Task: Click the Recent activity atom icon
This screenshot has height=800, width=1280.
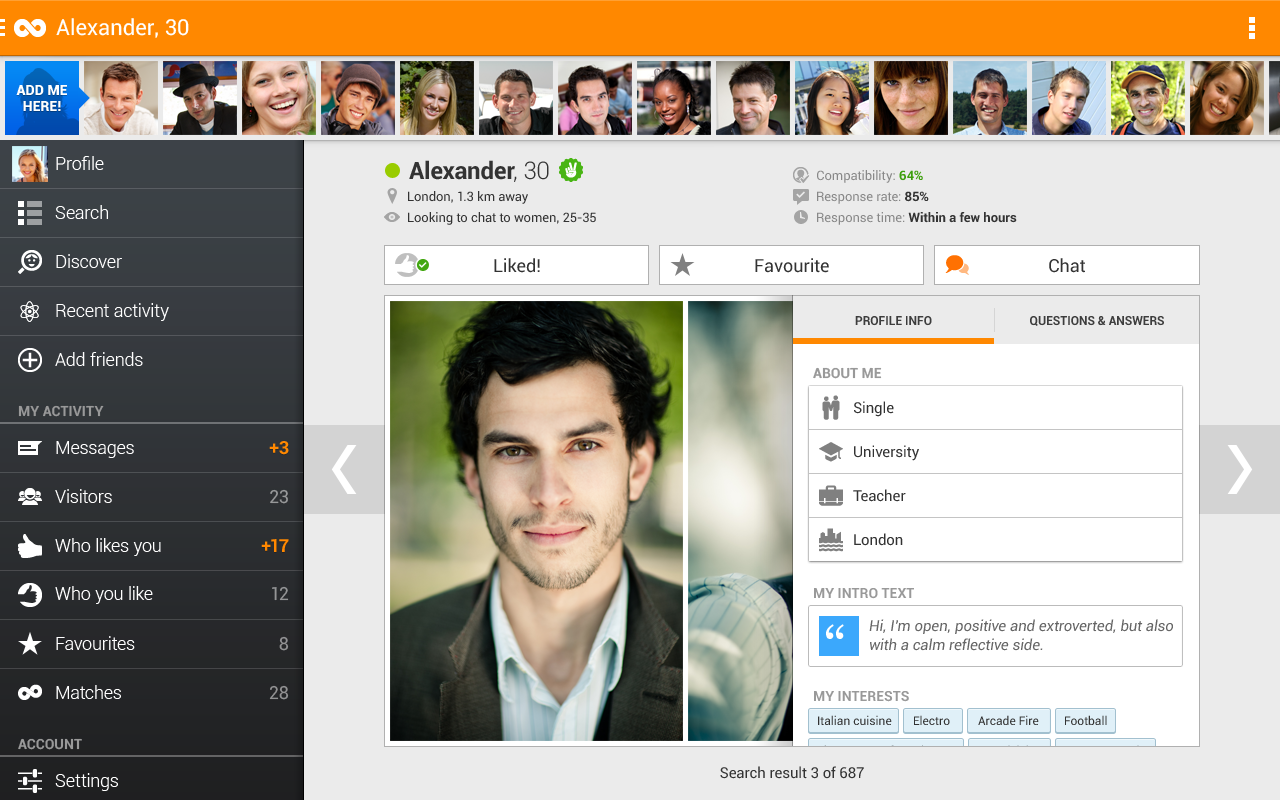Action: 30,311
